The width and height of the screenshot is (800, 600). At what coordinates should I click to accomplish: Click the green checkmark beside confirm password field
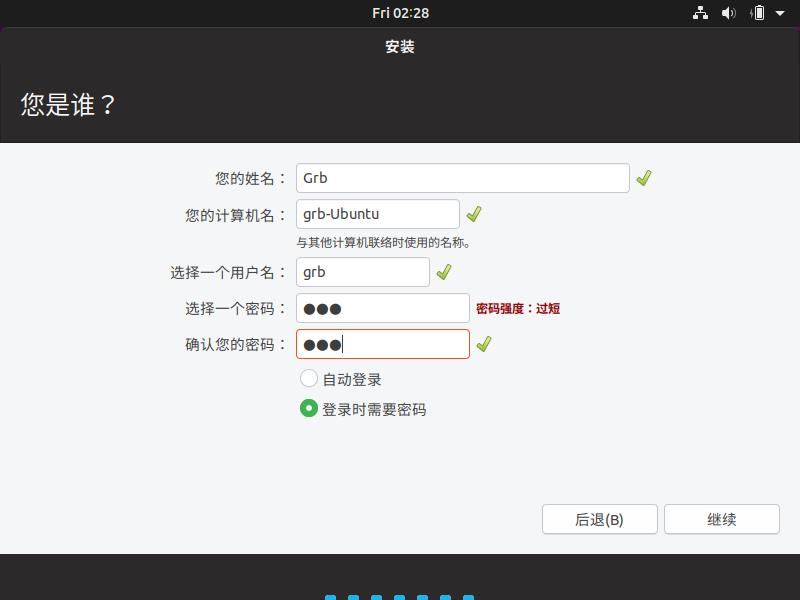click(x=484, y=344)
